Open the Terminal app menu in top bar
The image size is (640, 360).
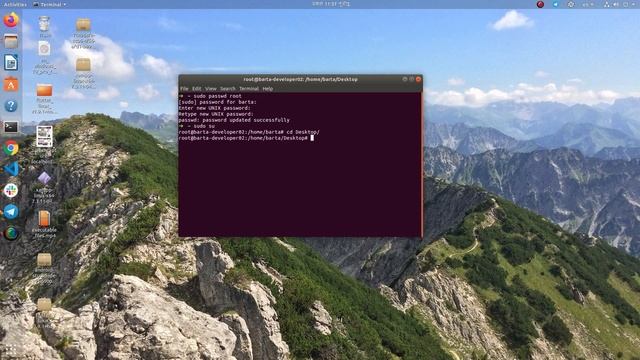click(x=49, y=4)
